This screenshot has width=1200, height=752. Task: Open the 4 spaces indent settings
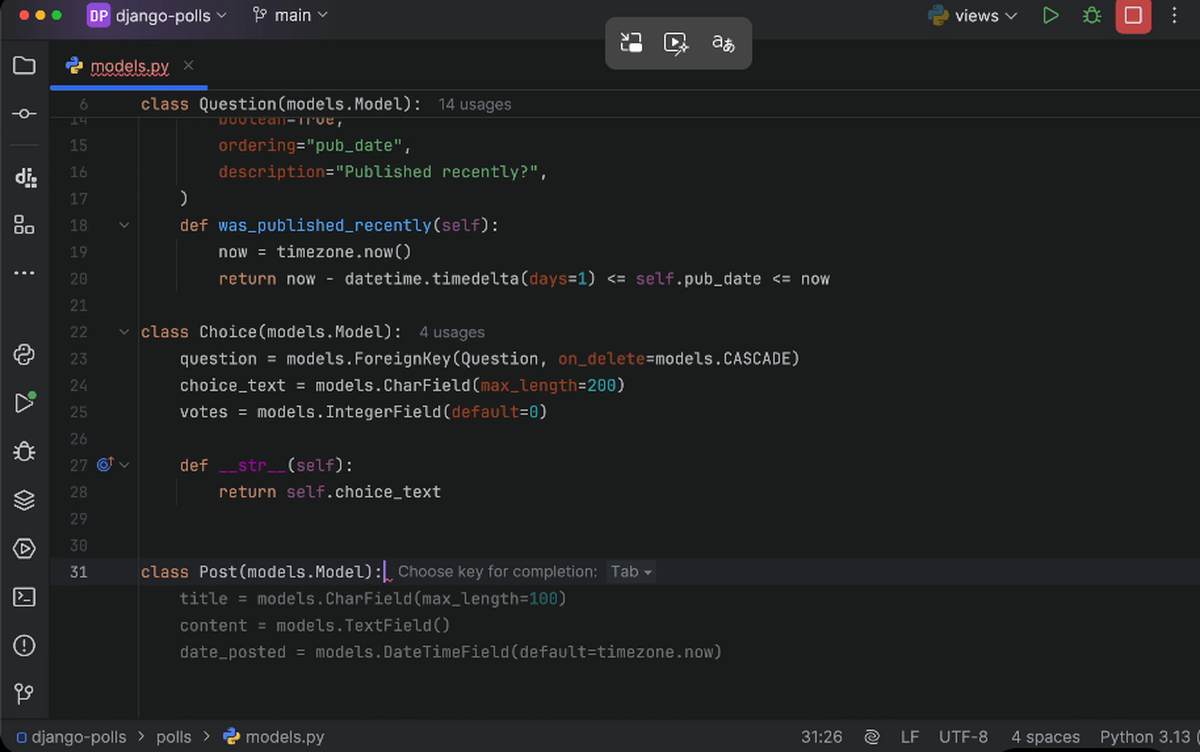click(1045, 737)
